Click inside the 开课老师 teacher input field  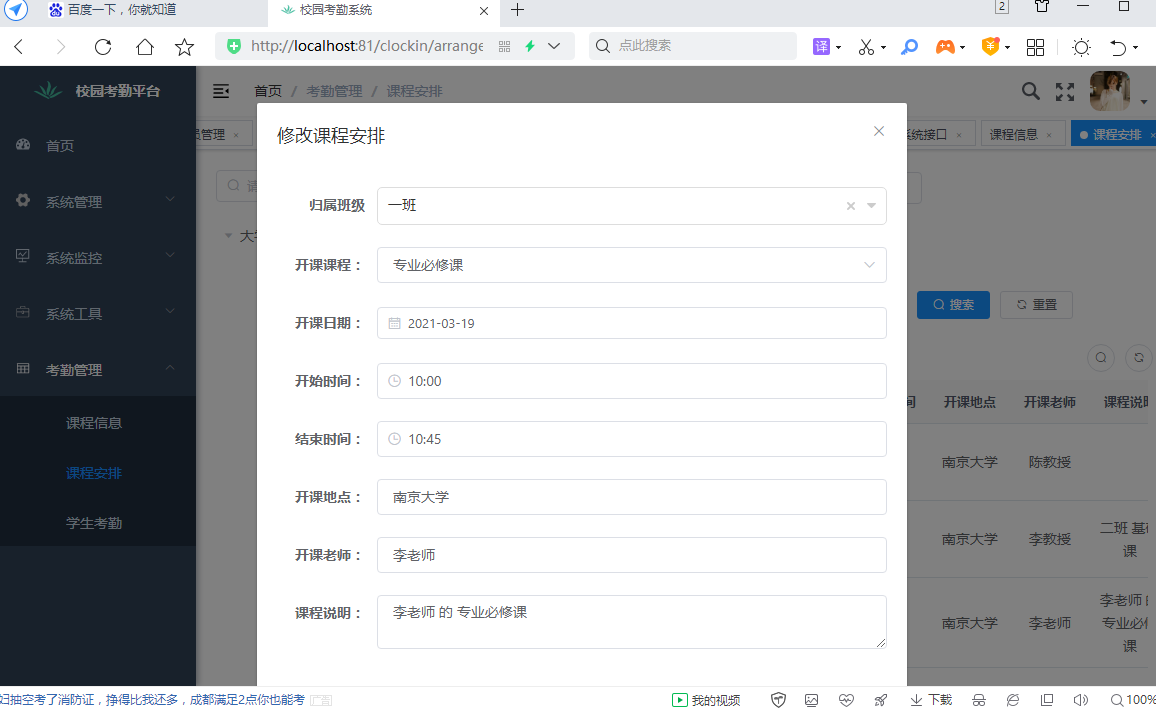[x=631, y=554]
